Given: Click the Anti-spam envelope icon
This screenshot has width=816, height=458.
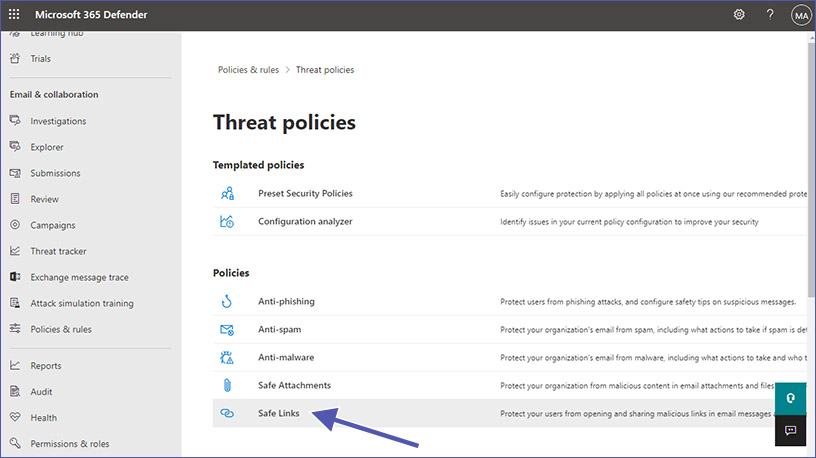Looking at the screenshot, I should tap(227, 329).
